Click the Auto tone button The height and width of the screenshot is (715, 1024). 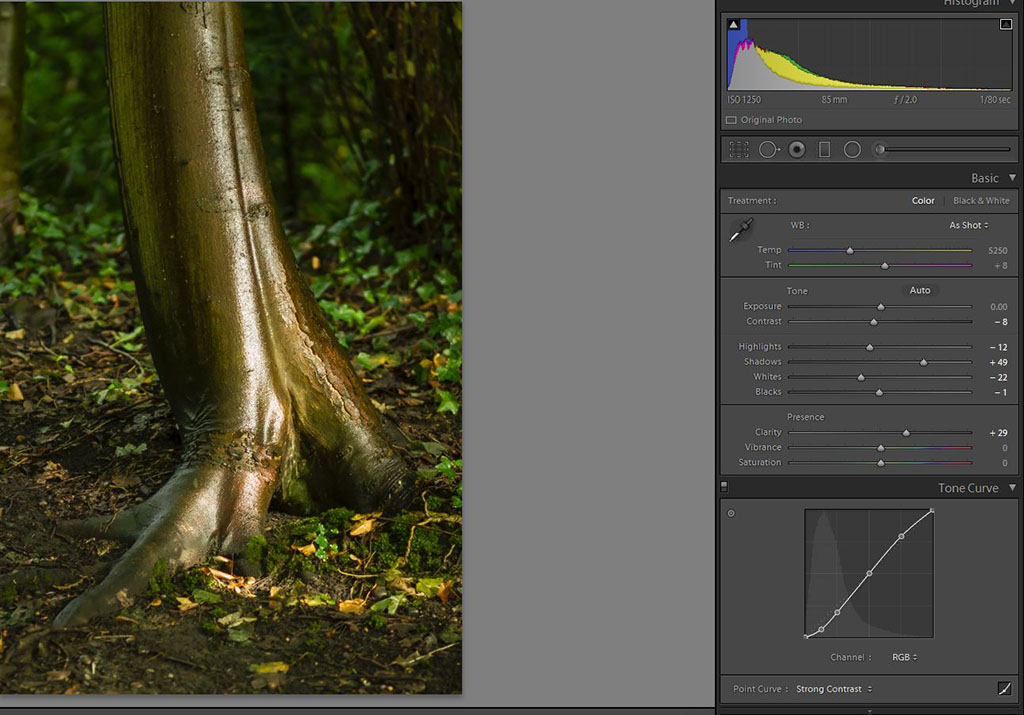919,291
